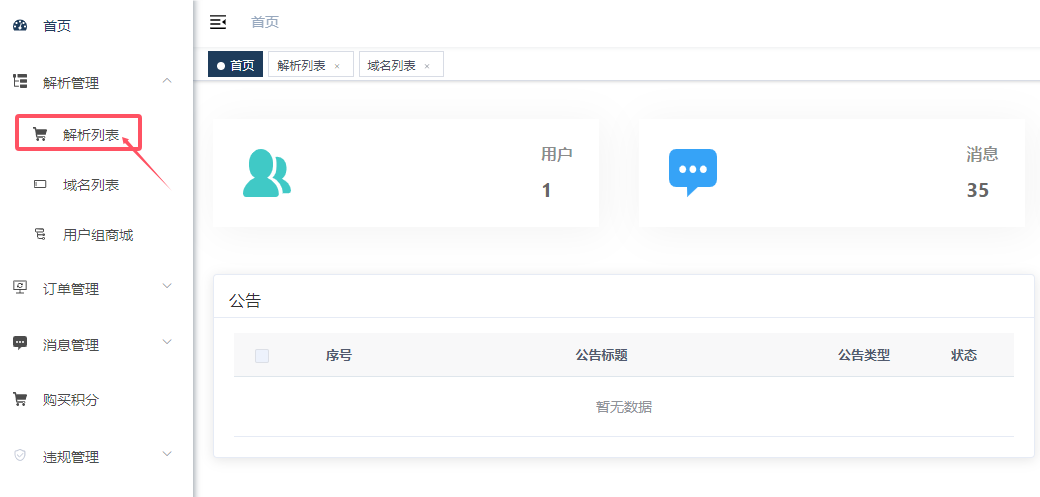Click the blue message bubble icon
This screenshot has height=497, width=1040.
tap(692, 173)
